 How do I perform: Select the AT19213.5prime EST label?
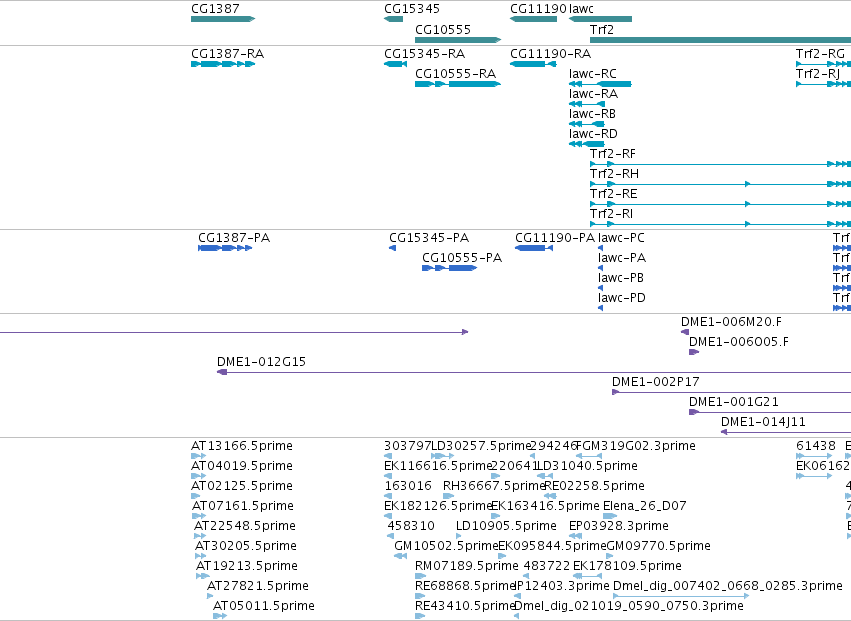tap(247, 567)
